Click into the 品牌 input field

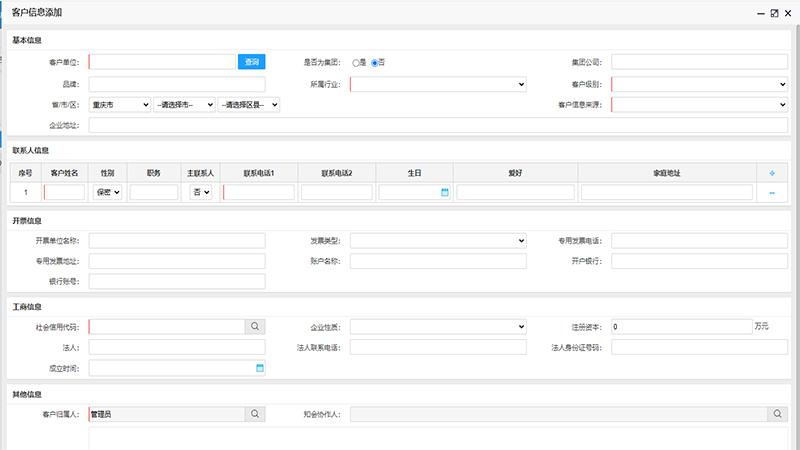click(177, 84)
